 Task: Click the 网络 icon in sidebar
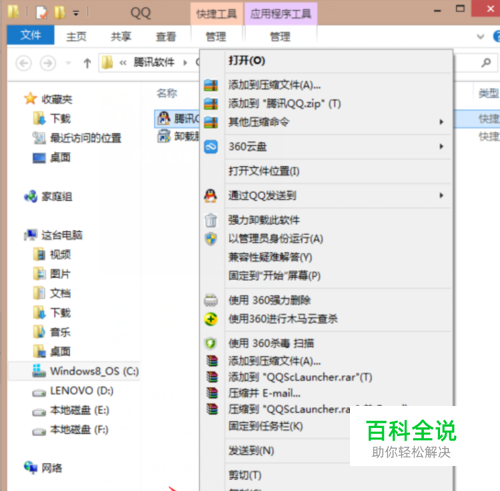[x=31, y=468]
